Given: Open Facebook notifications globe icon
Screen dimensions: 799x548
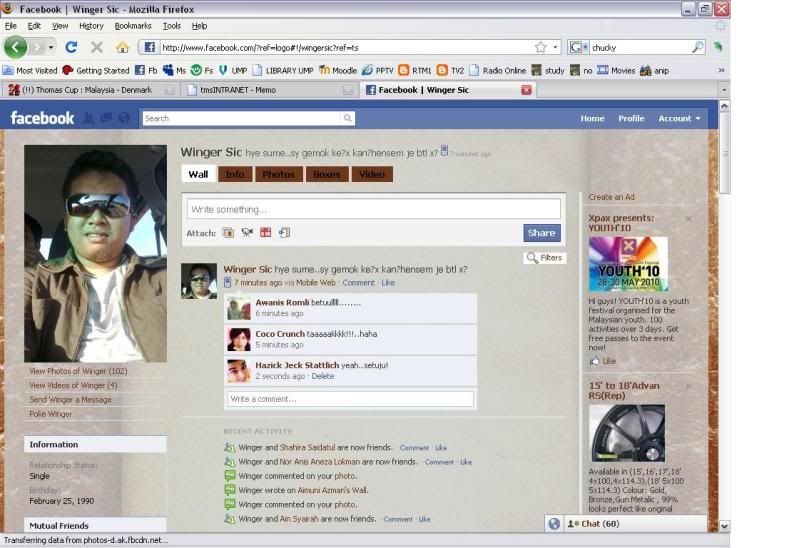Looking at the screenshot, I should tap(124, 118).
